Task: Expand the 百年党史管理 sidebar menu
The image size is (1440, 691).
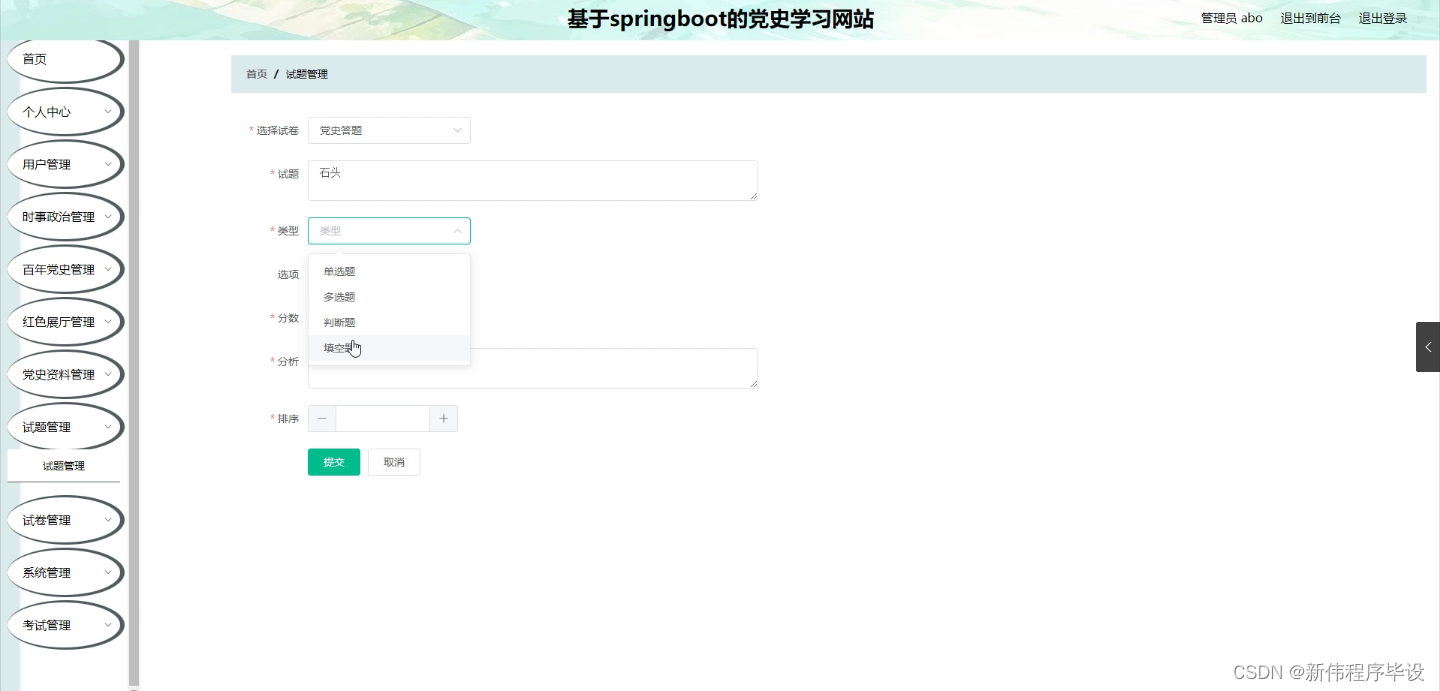Action: click(x=65, y=268)
